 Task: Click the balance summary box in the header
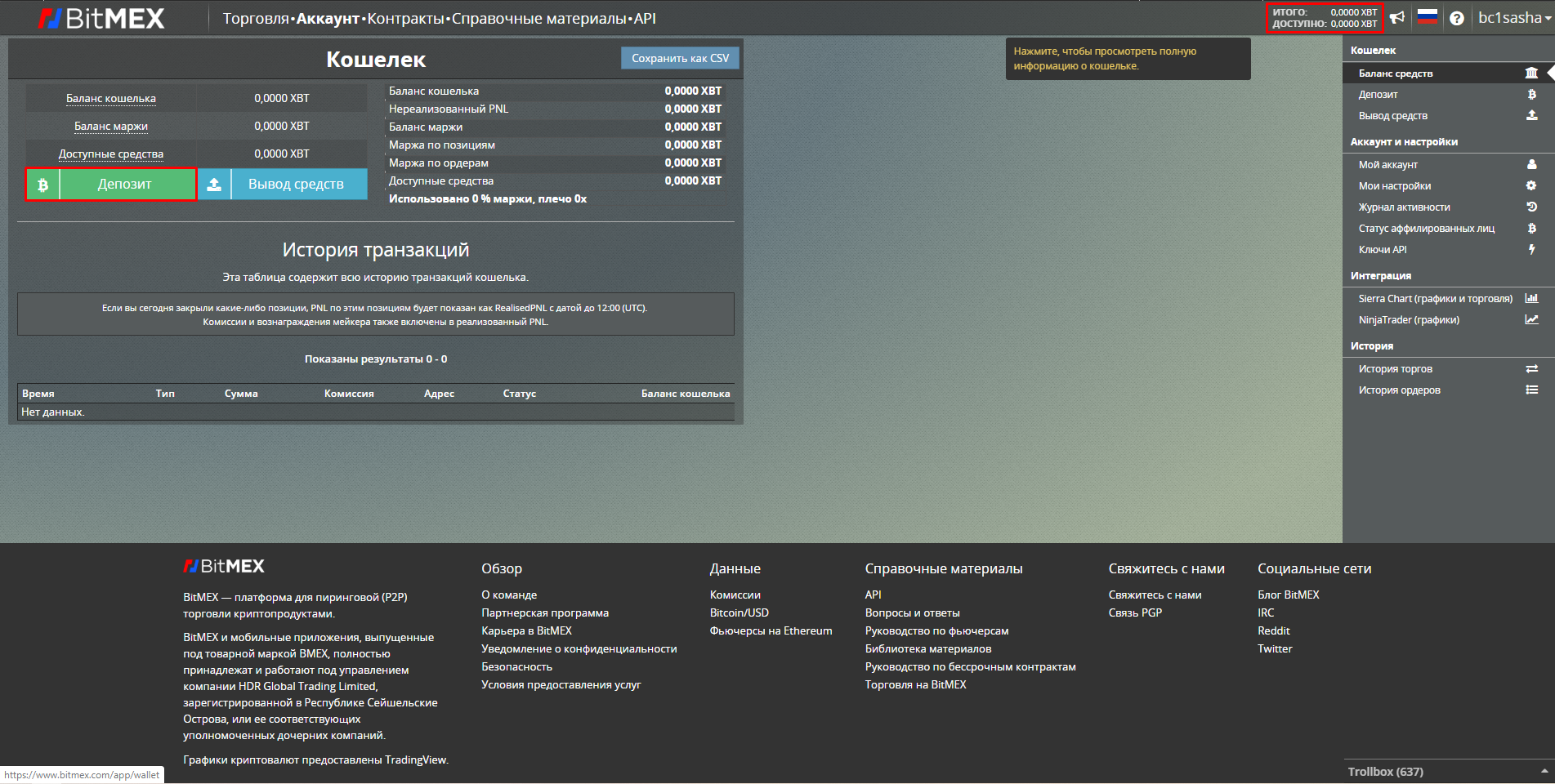click(1325, 18)
